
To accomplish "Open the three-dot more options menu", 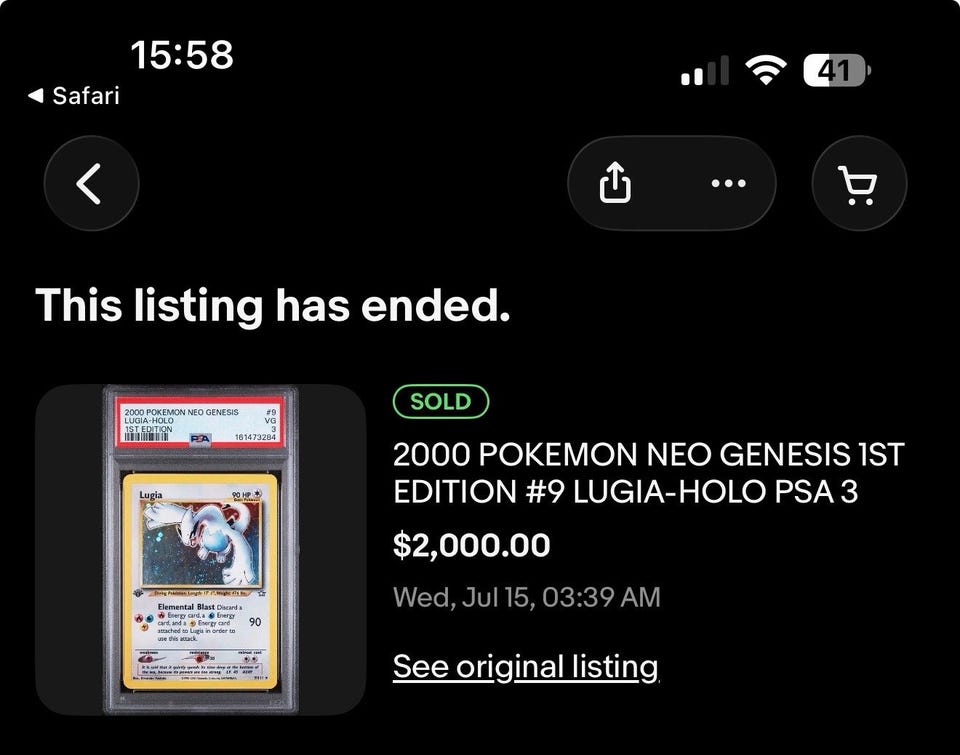I will (x=729, y=183).
